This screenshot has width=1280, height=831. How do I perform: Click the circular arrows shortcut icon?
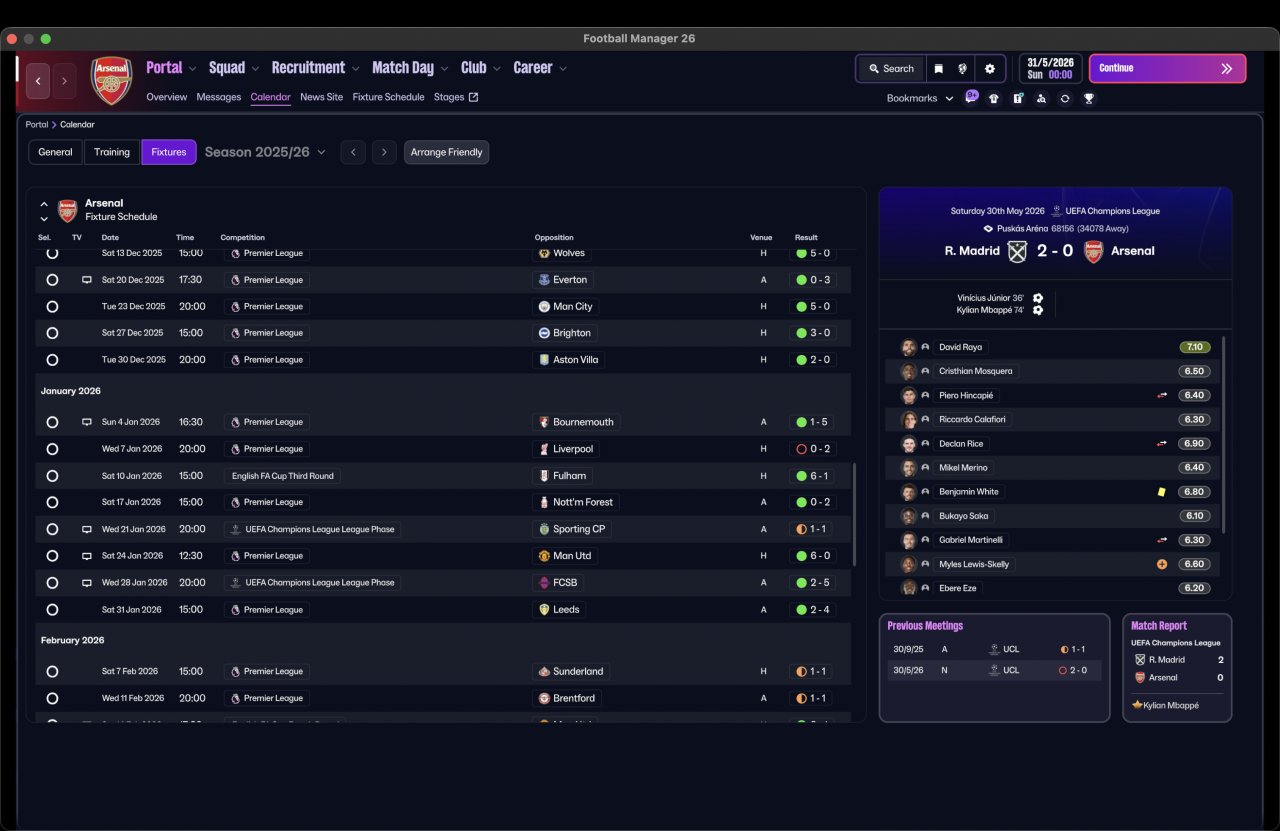(x=1065, y=99)
